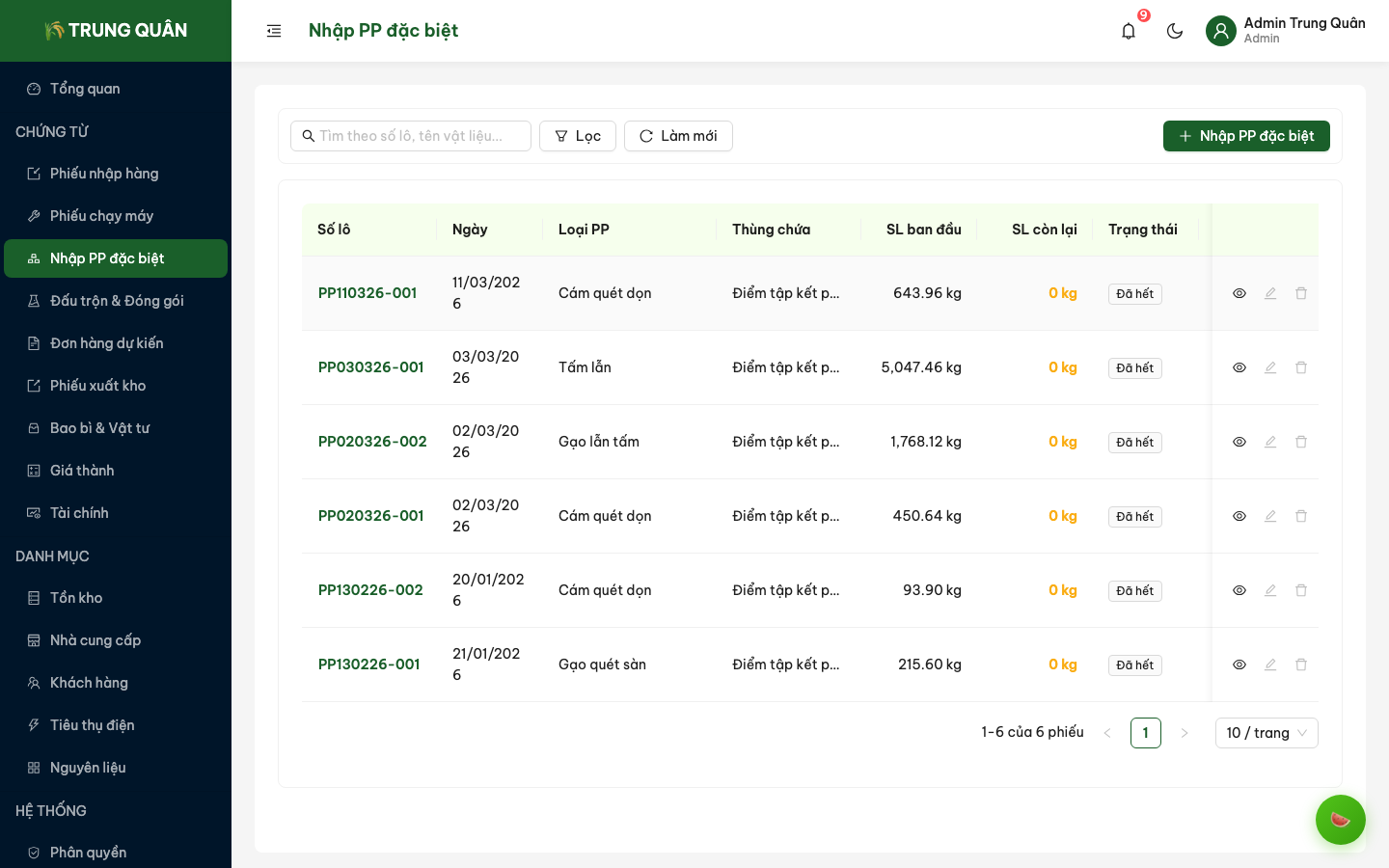Screen dimensions: 1389x868
Task: Open the Tồn kho menu item
Action: tap(76, 598)
